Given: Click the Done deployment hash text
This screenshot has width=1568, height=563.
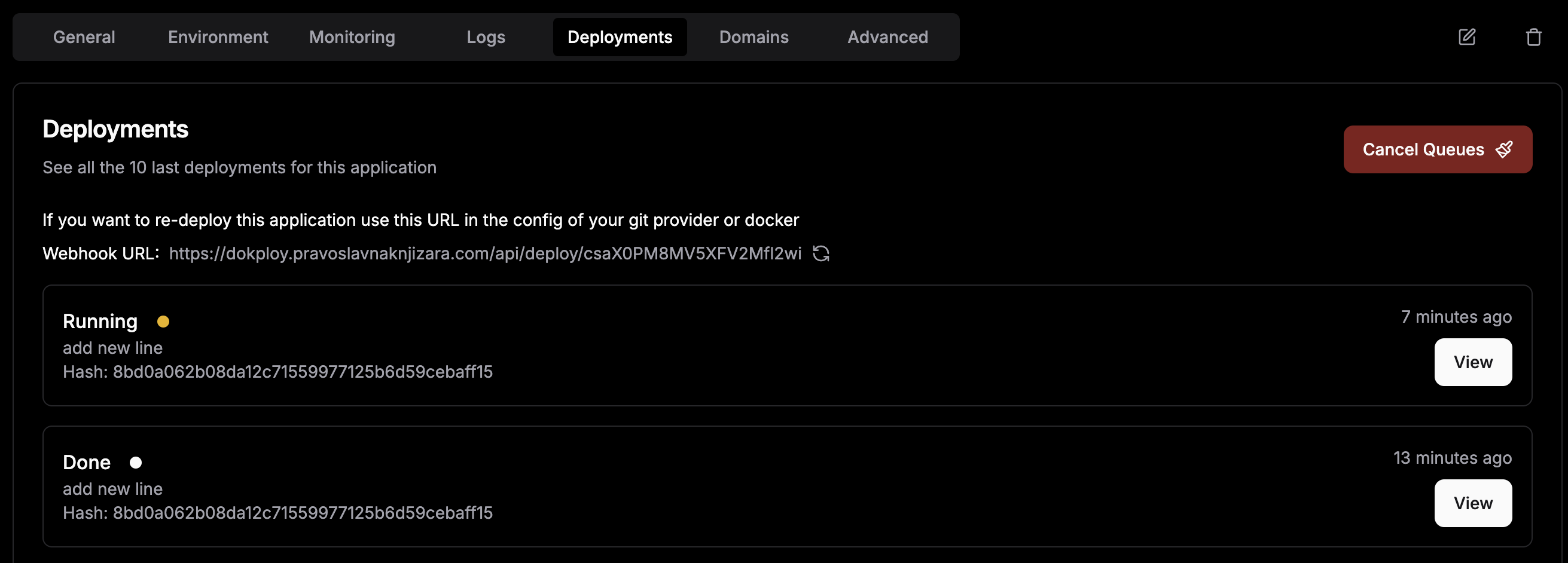Looking at the screenshot, I should [277, 513].
